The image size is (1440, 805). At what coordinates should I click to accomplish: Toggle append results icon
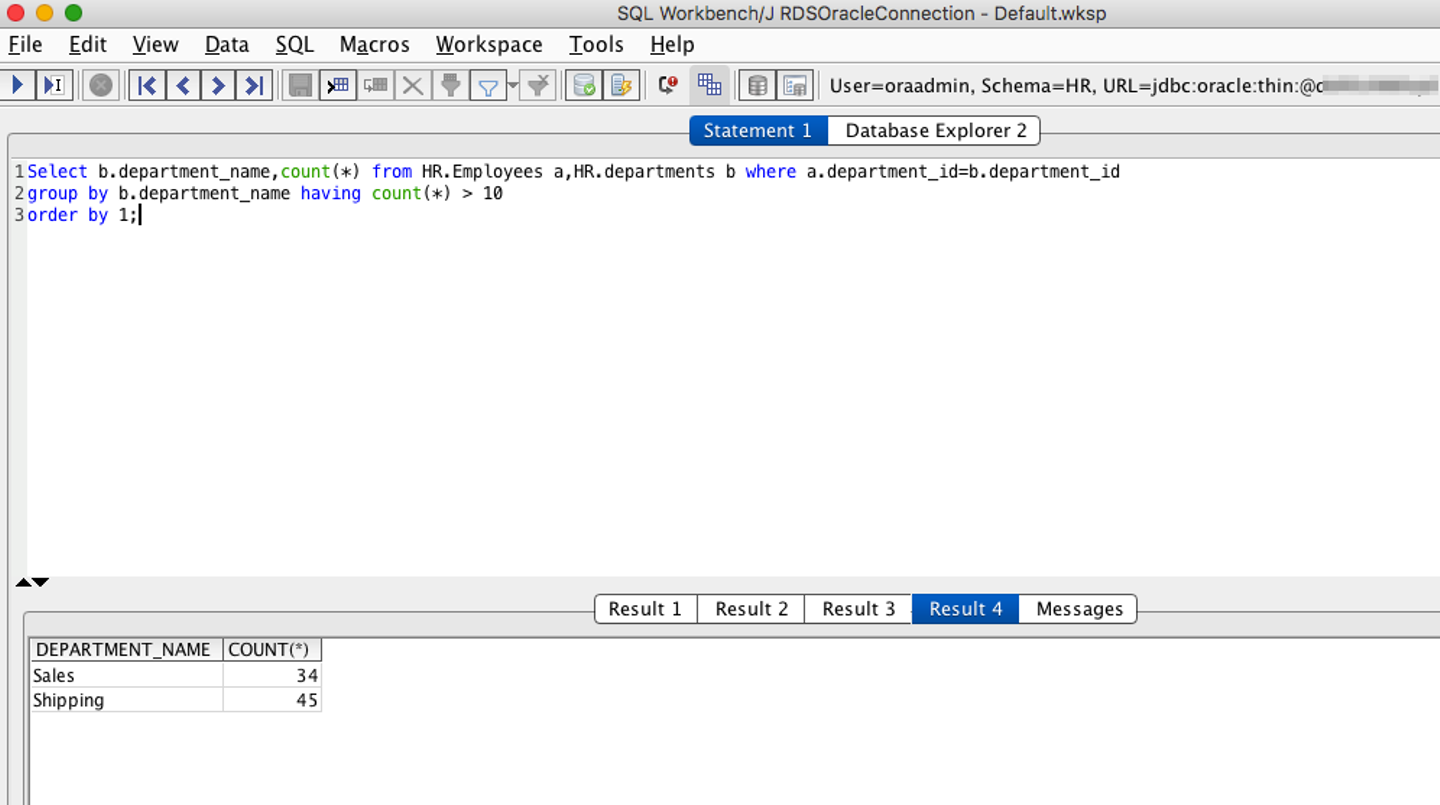709,85
